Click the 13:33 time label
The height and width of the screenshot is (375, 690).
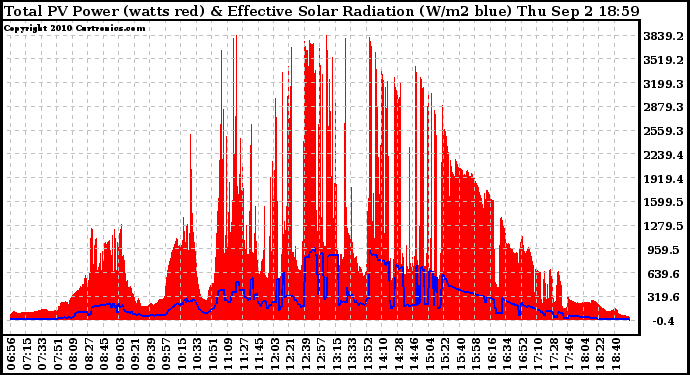pos(352,354)
